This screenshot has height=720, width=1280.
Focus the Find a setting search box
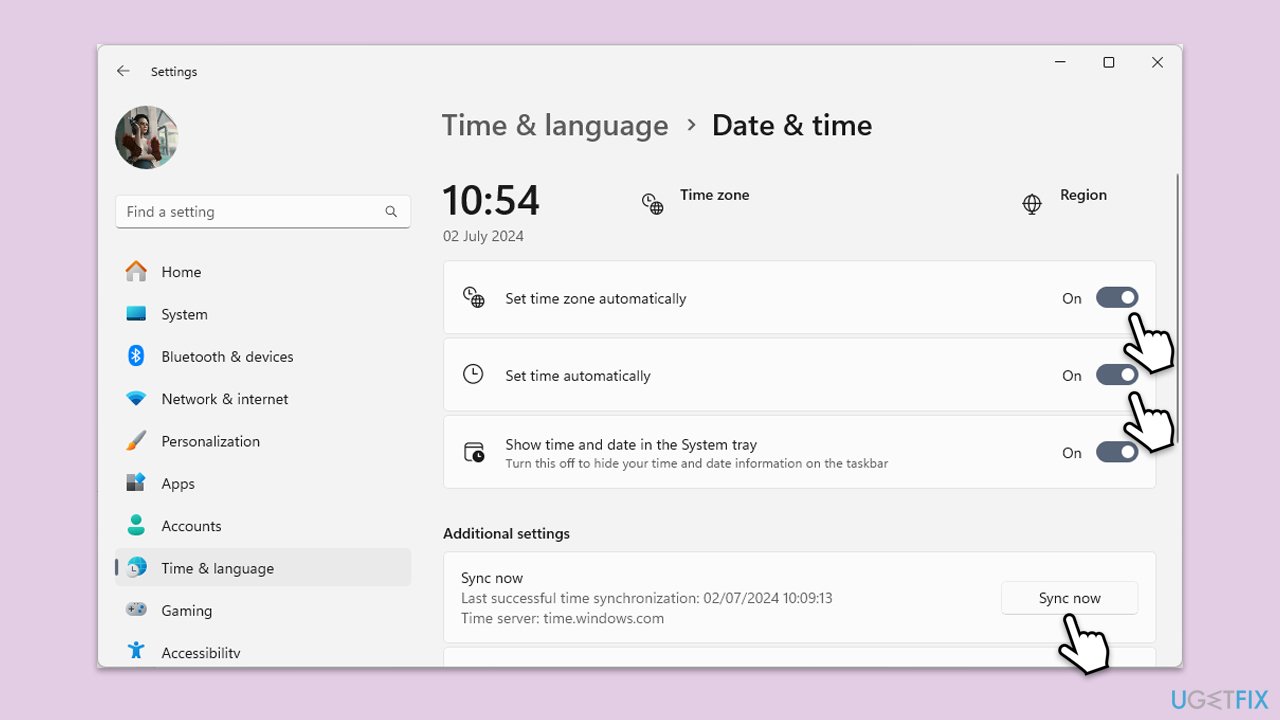coord(263,212)
